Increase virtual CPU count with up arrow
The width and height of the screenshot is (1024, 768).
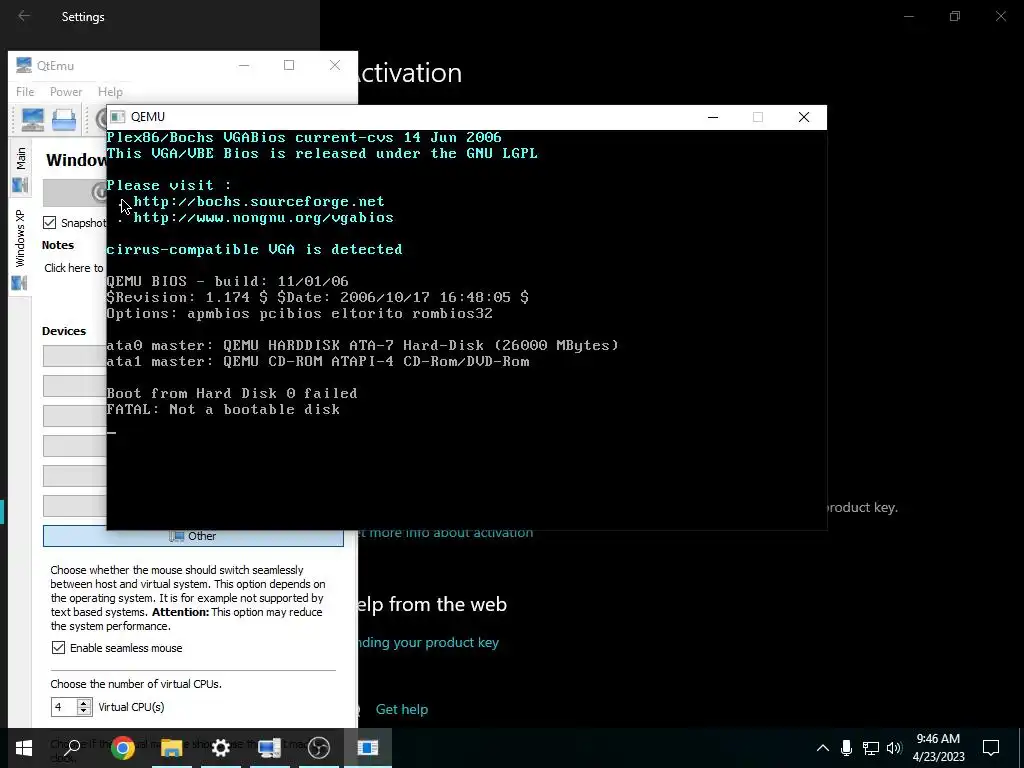(84, 703)
